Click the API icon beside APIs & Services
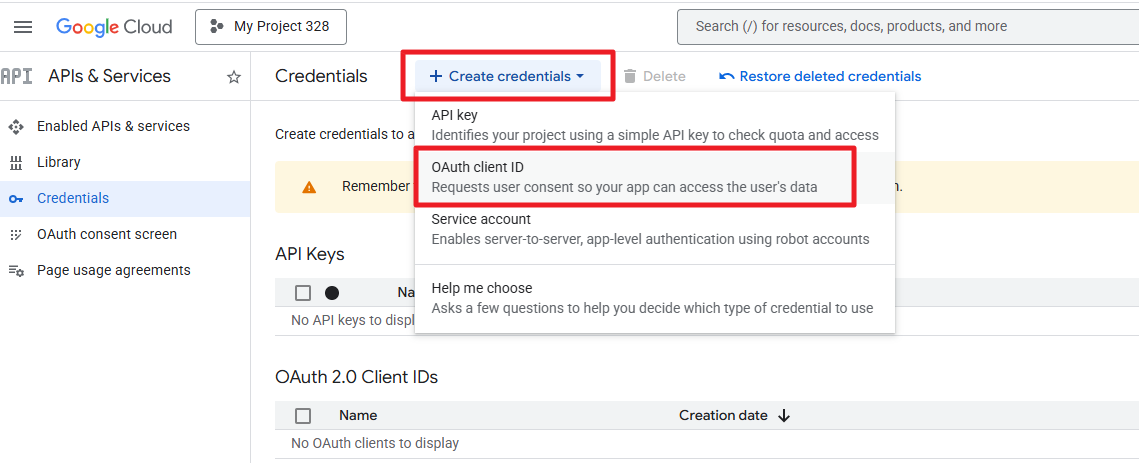 16,76
